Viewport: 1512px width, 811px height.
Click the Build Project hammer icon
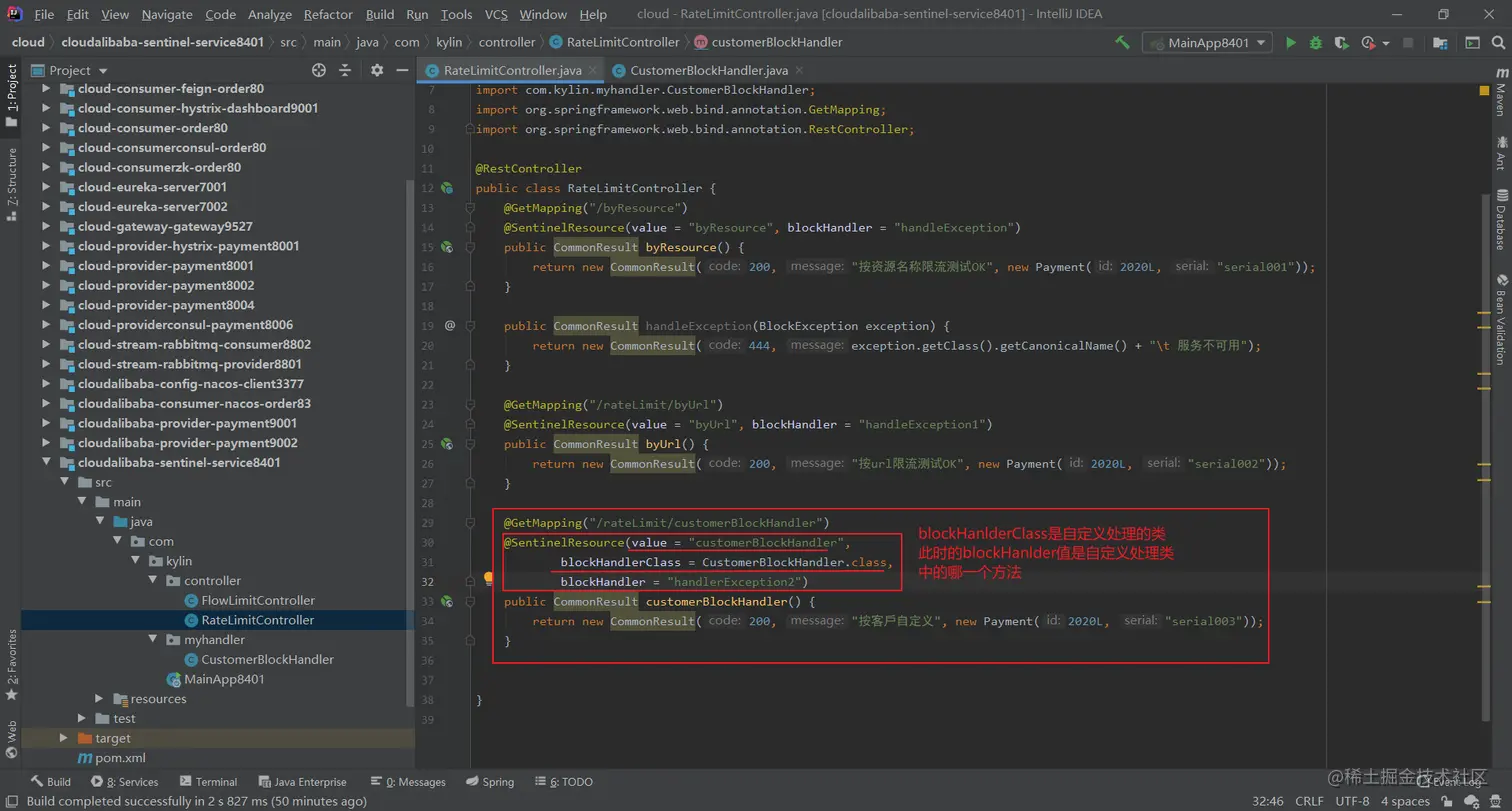[x=1122, y=43]
